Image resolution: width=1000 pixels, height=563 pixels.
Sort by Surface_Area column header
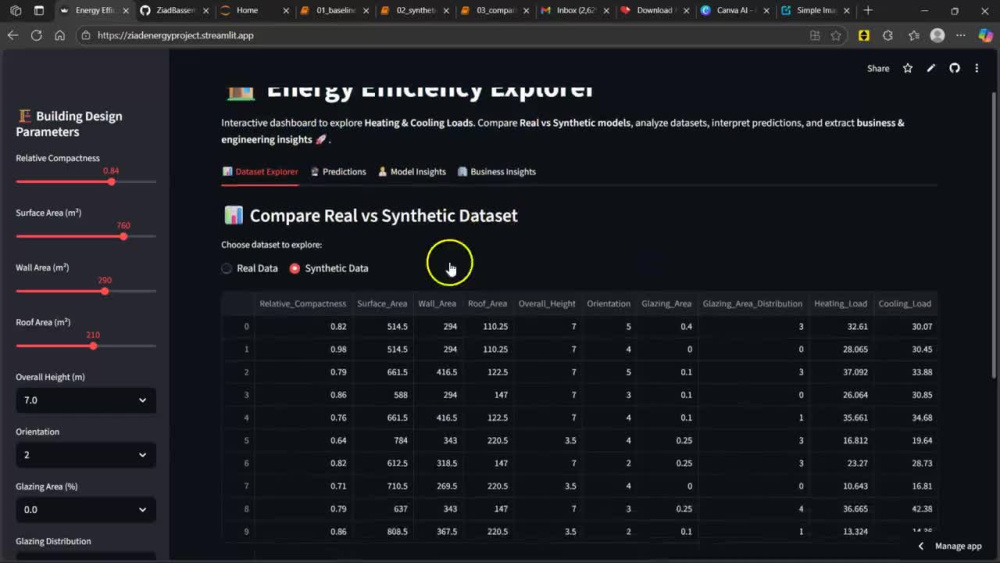382,304
